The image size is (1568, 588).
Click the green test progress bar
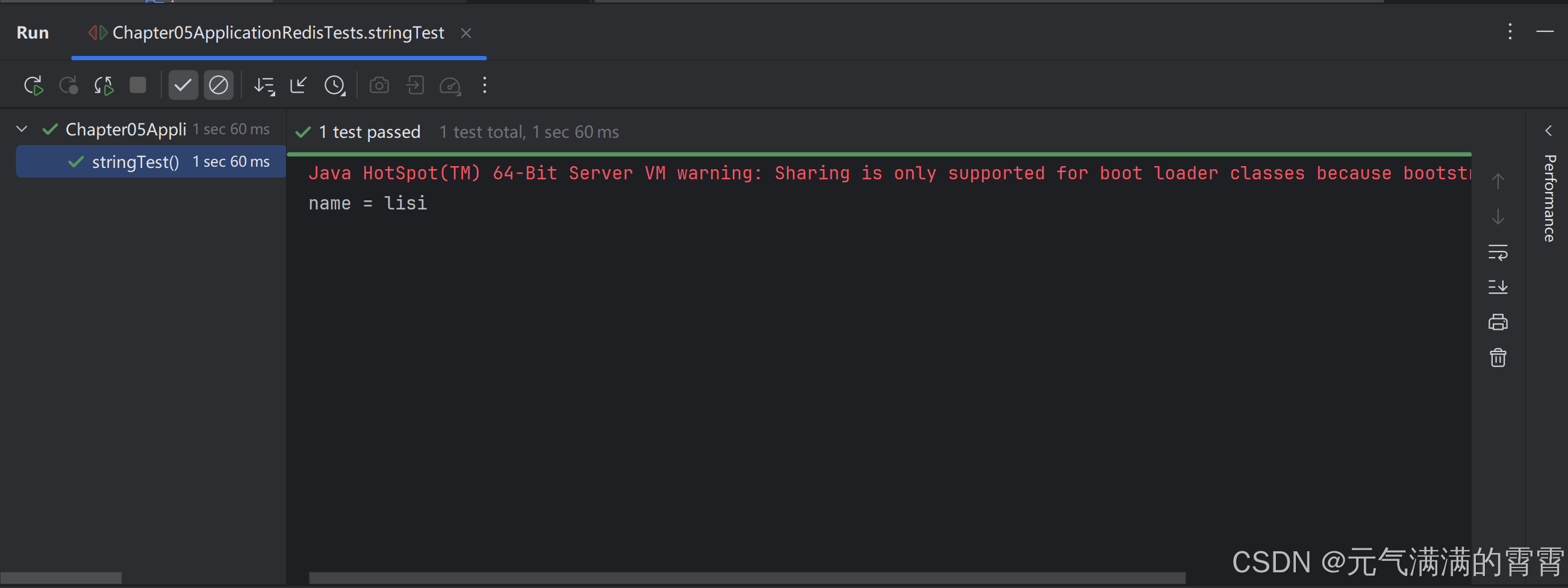[852, 154]
